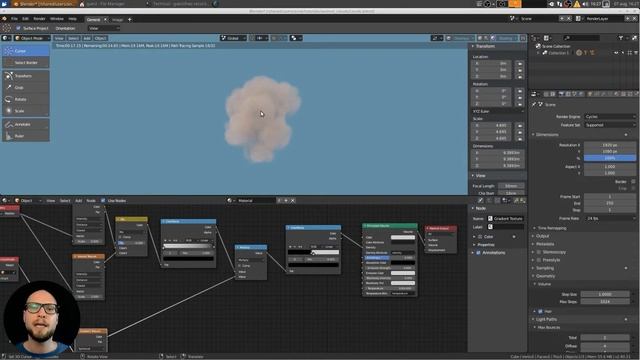Click the Resolution X field
The image size is (640, 360).
pyautogui.click(x=610, y=145)
